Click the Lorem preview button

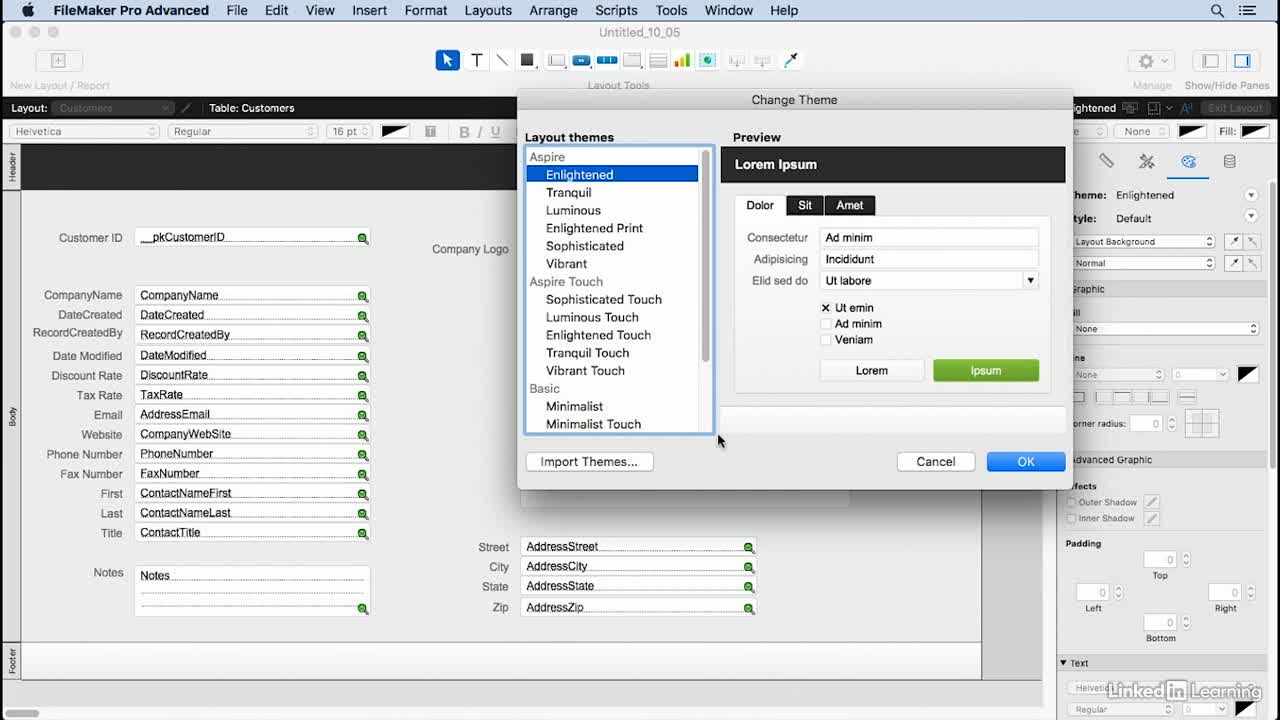pos(872,371)
